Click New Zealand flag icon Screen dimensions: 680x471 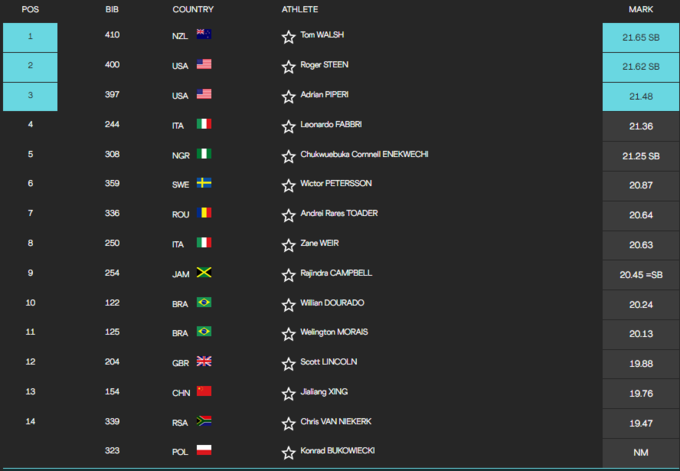(x=204, y=35)
